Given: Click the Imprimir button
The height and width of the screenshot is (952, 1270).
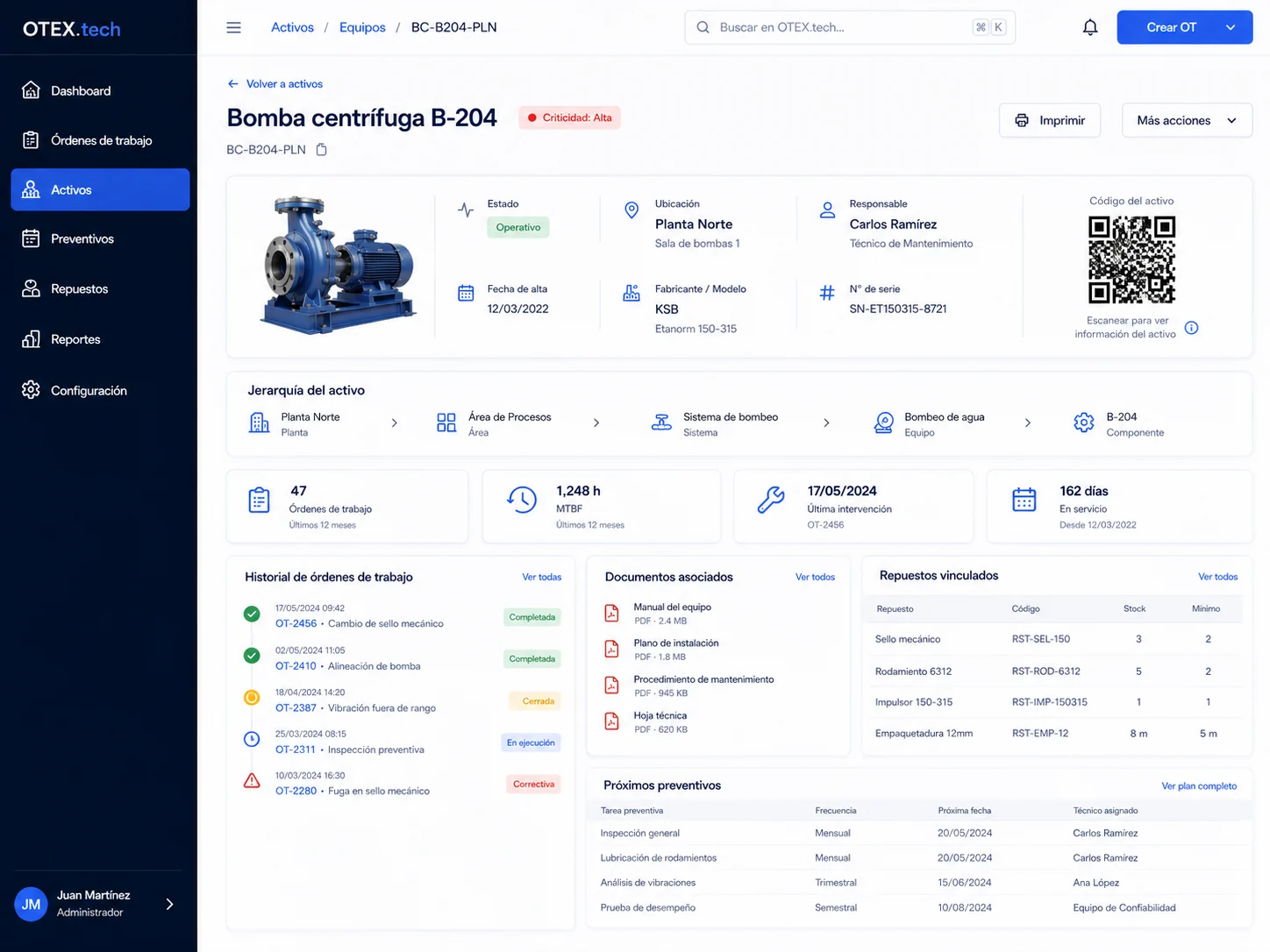Looking at the screenshot, I should click(x=1050, y=120).
